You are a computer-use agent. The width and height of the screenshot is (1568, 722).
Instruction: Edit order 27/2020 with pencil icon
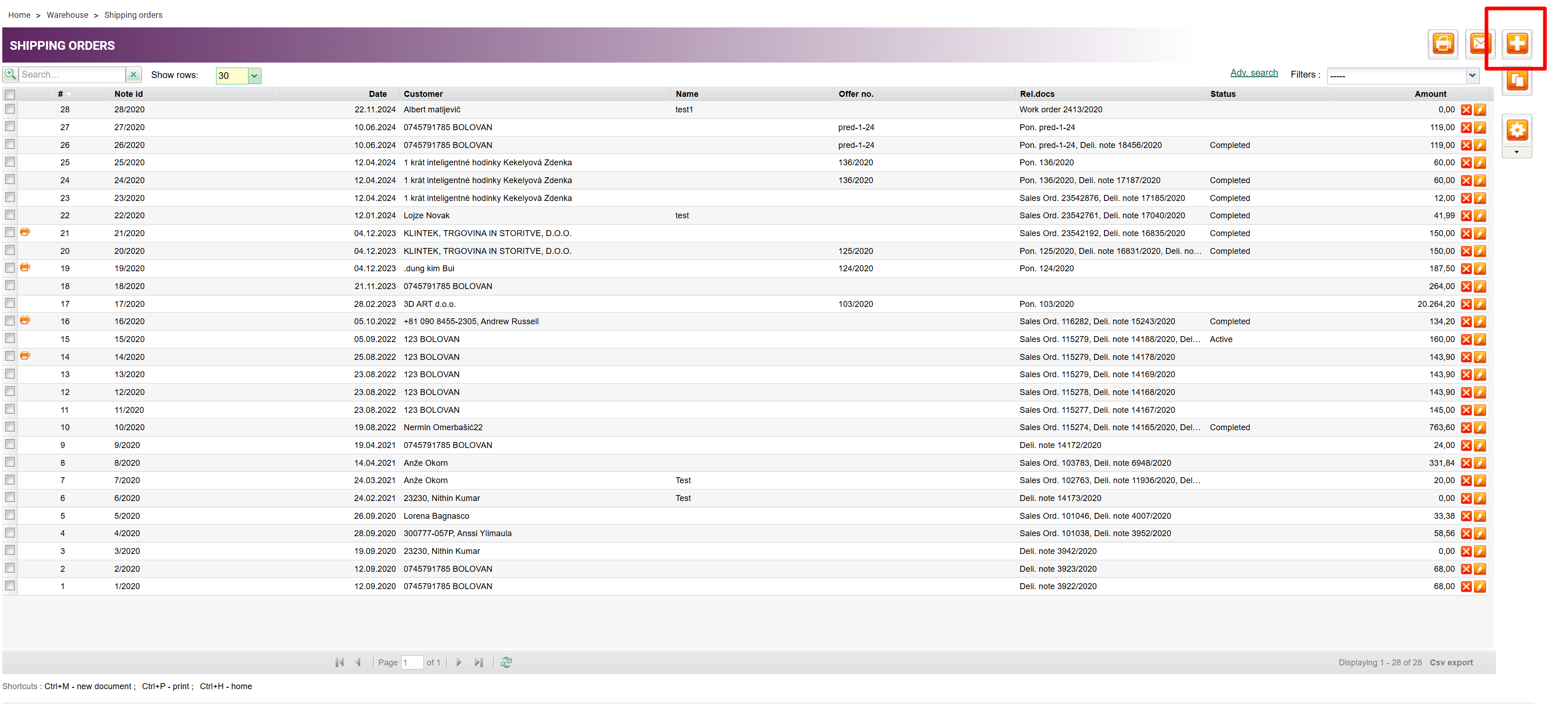[x=1480, y=128]
